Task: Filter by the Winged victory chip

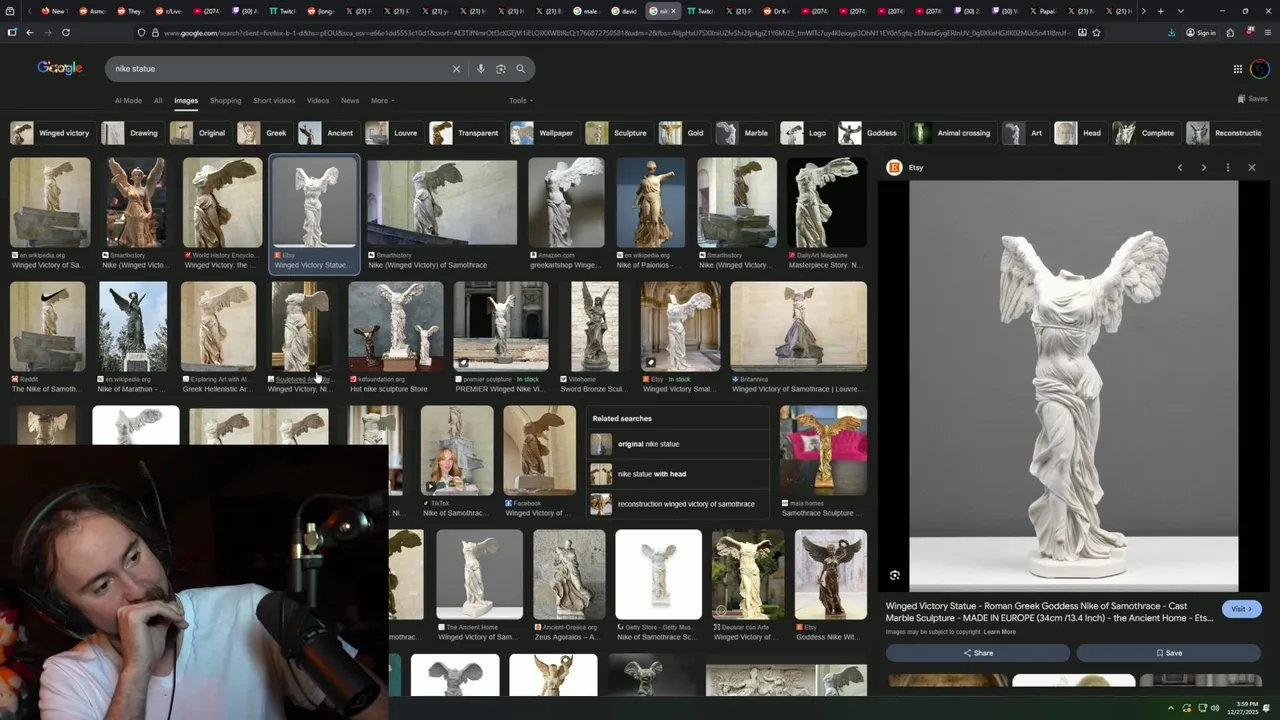Action: (51, 133)
